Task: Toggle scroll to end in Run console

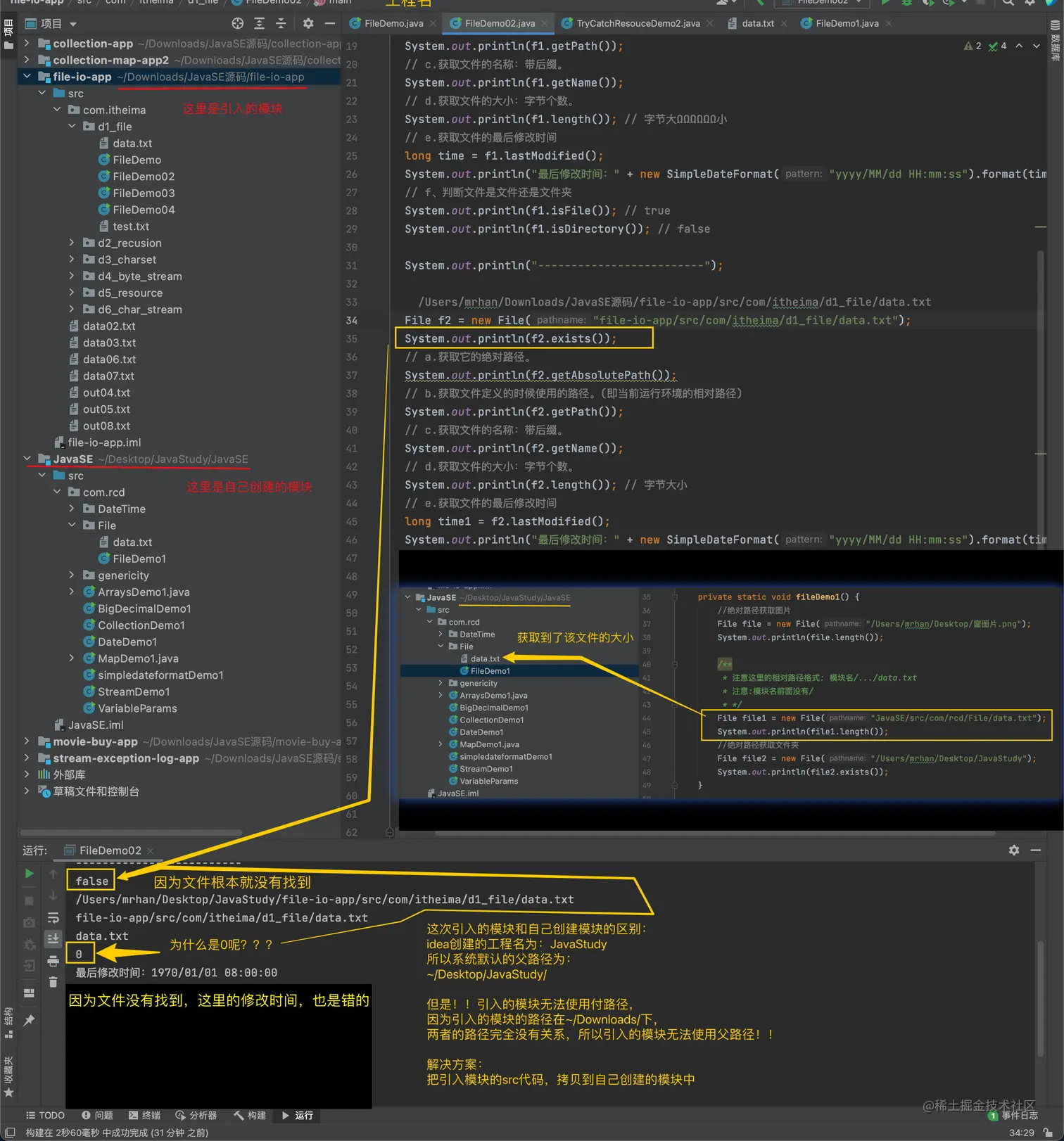Action: (x=53, y=939)
